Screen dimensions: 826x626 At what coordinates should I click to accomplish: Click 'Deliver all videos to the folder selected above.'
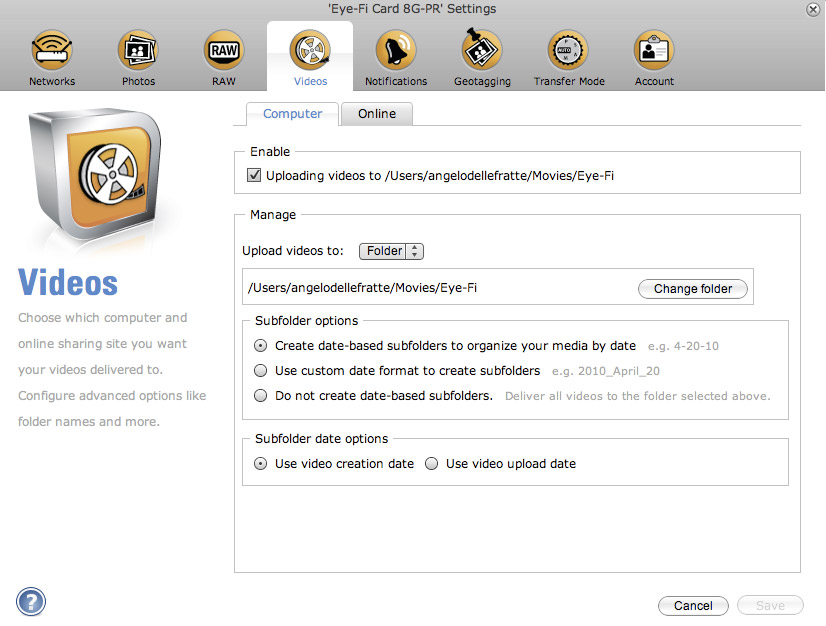[x=637, y=396]
